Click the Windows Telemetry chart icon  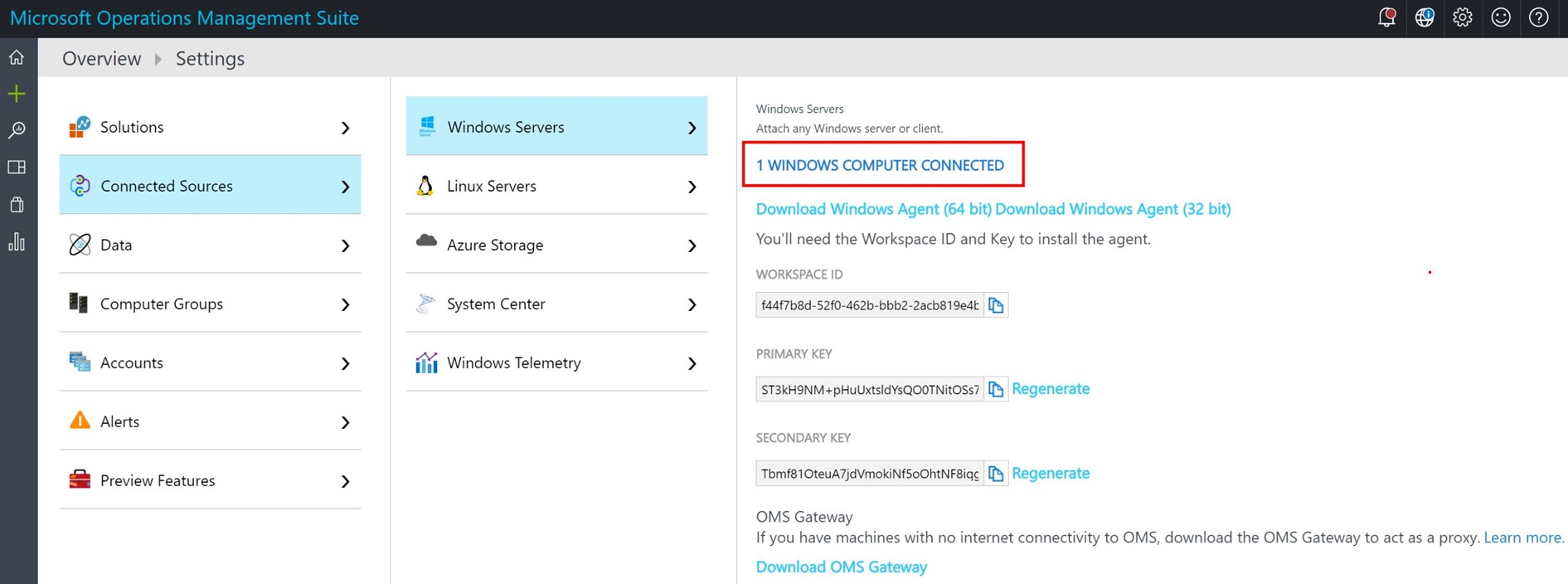pyautogui.click(x=426, y=363)
